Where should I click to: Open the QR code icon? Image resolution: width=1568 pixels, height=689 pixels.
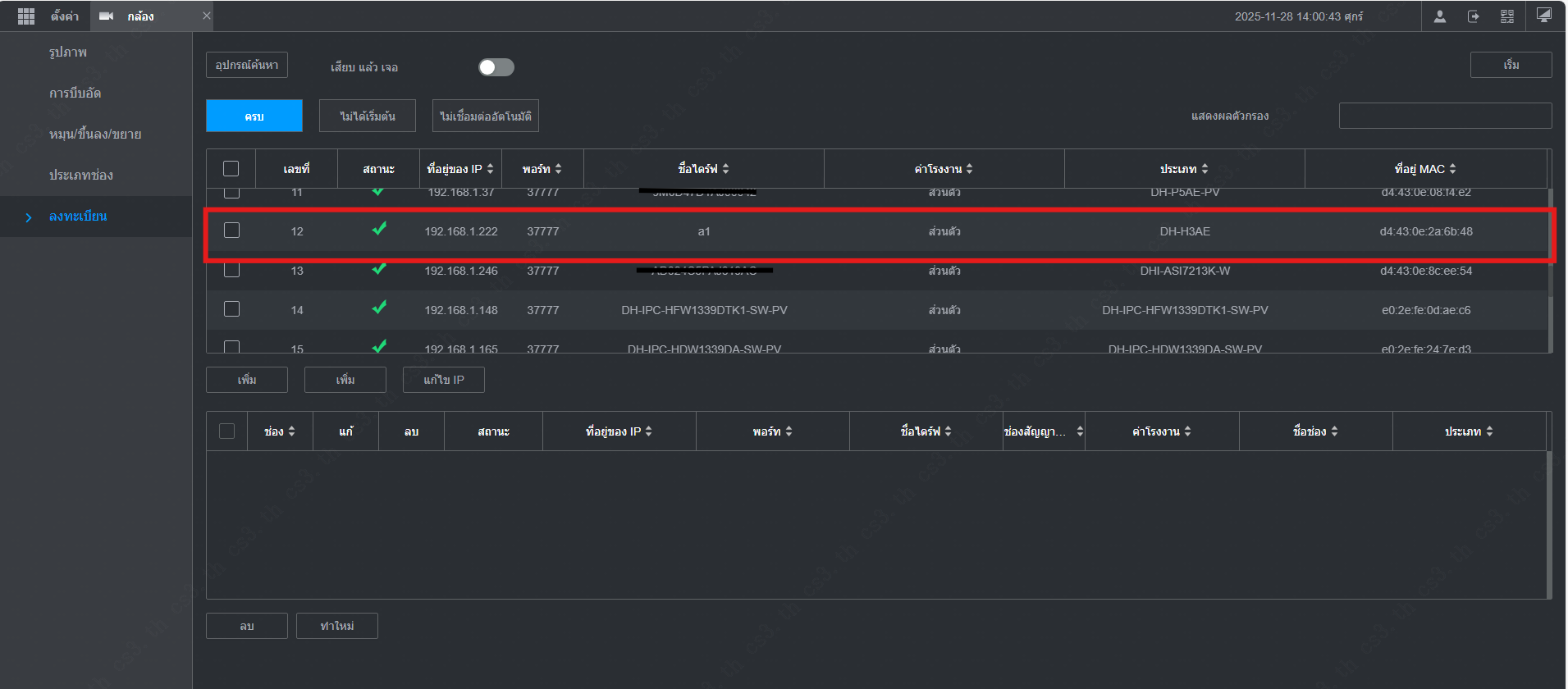pos(1507,16)
